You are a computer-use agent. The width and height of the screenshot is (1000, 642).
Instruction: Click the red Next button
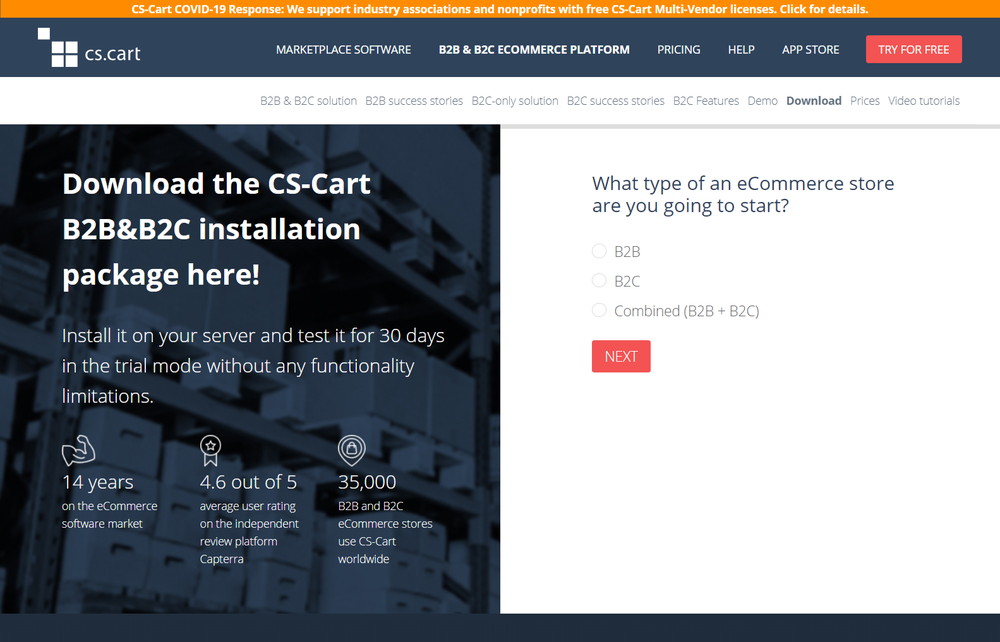coord(621,356)
